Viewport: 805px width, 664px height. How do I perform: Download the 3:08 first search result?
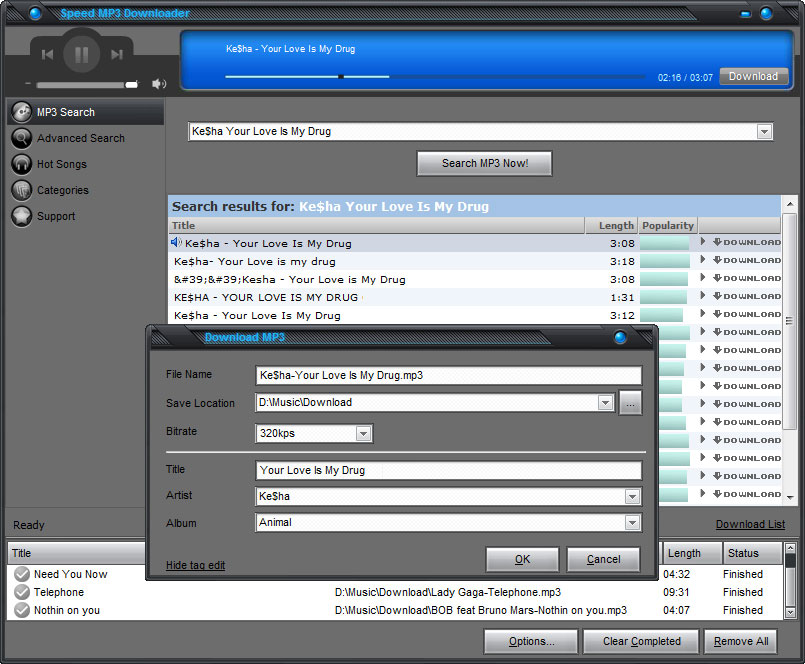747,242
